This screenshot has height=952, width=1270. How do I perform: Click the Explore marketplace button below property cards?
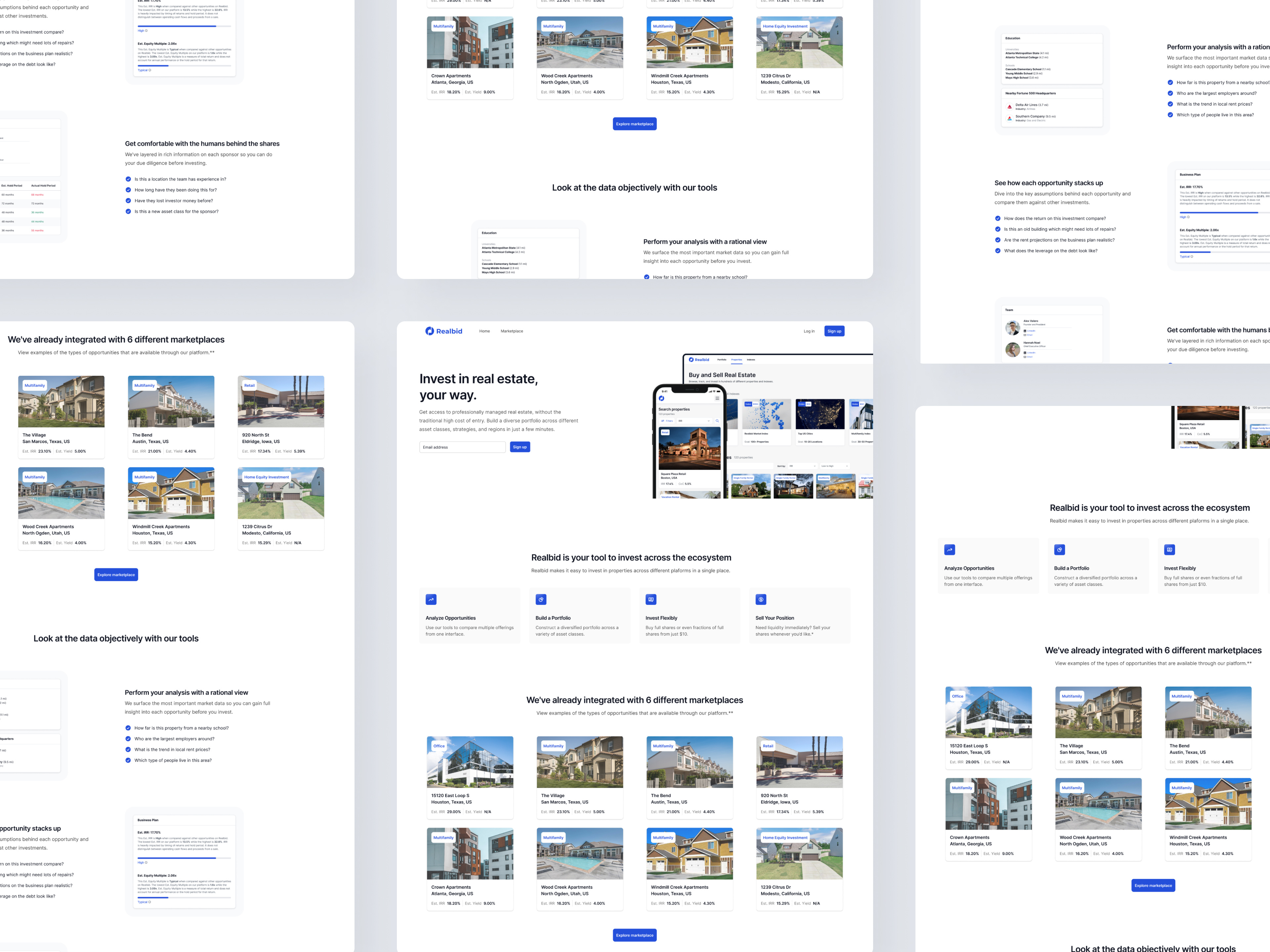(x=634, y=935)
